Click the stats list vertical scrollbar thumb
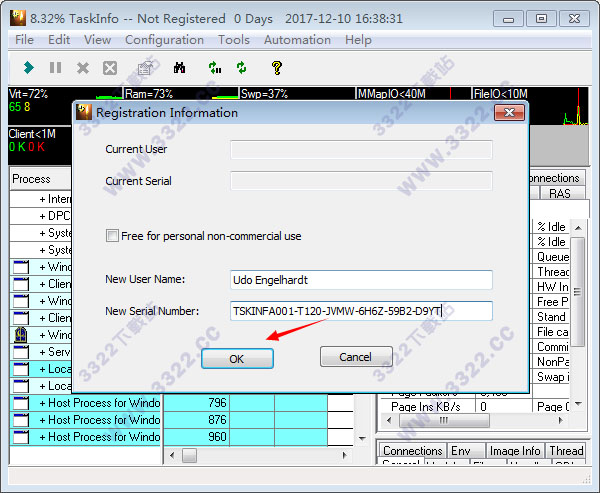 pyautogui.click(x=577, y=292)
